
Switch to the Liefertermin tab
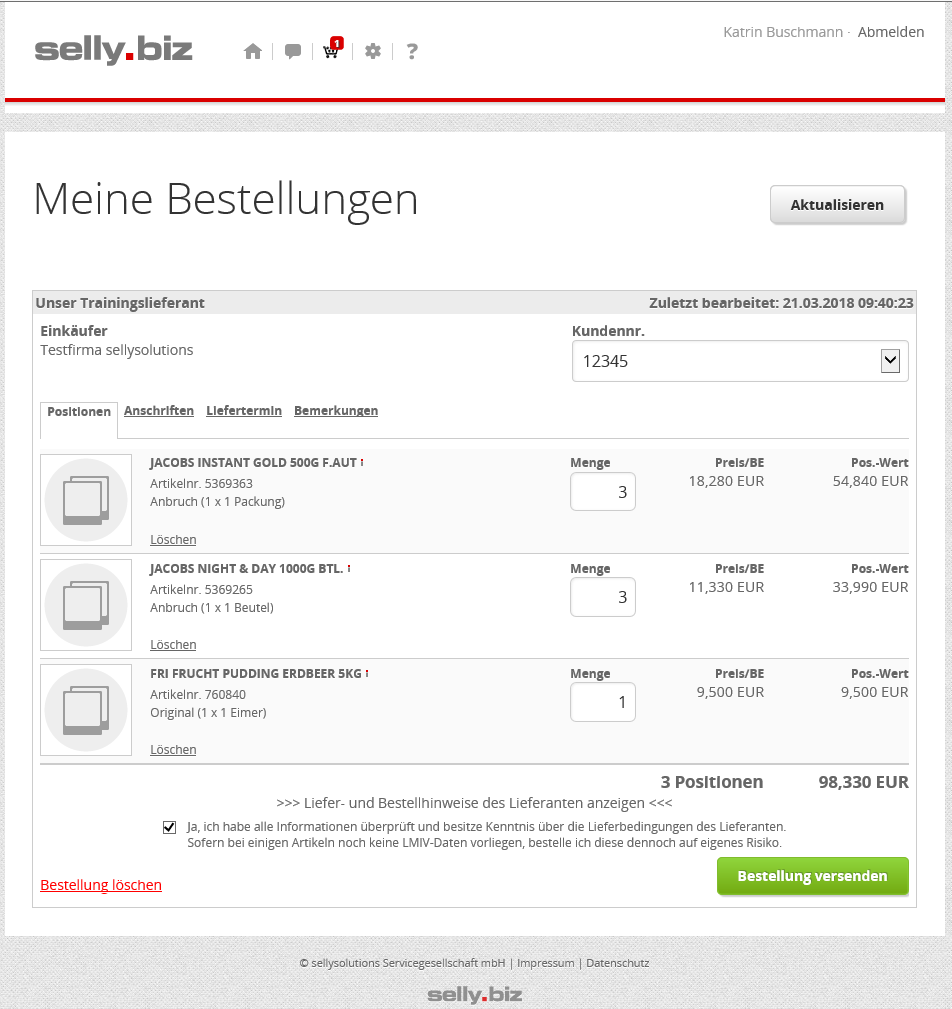pos(244,411)
